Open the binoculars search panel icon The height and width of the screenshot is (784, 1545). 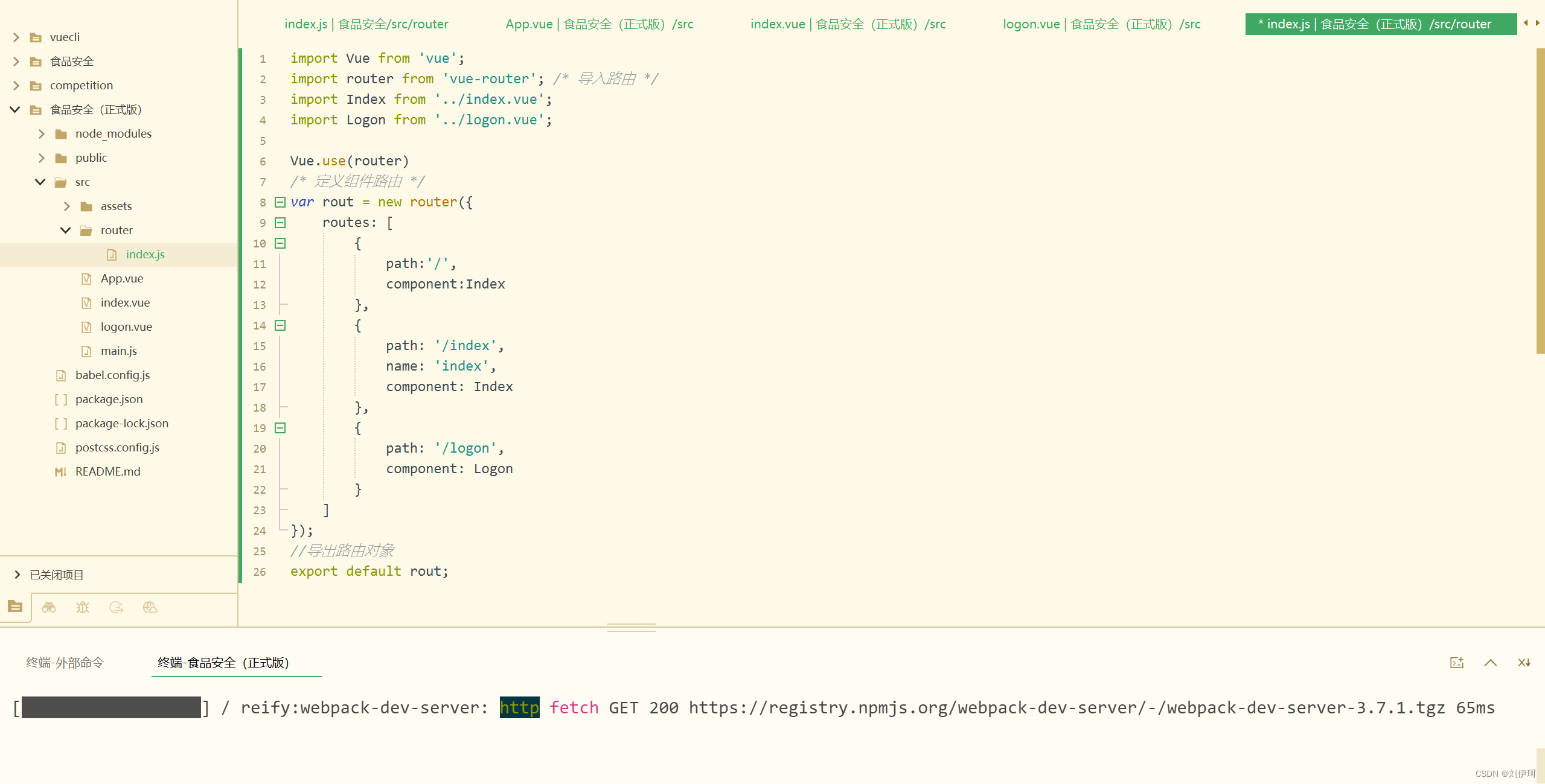(x=49, y=607)
